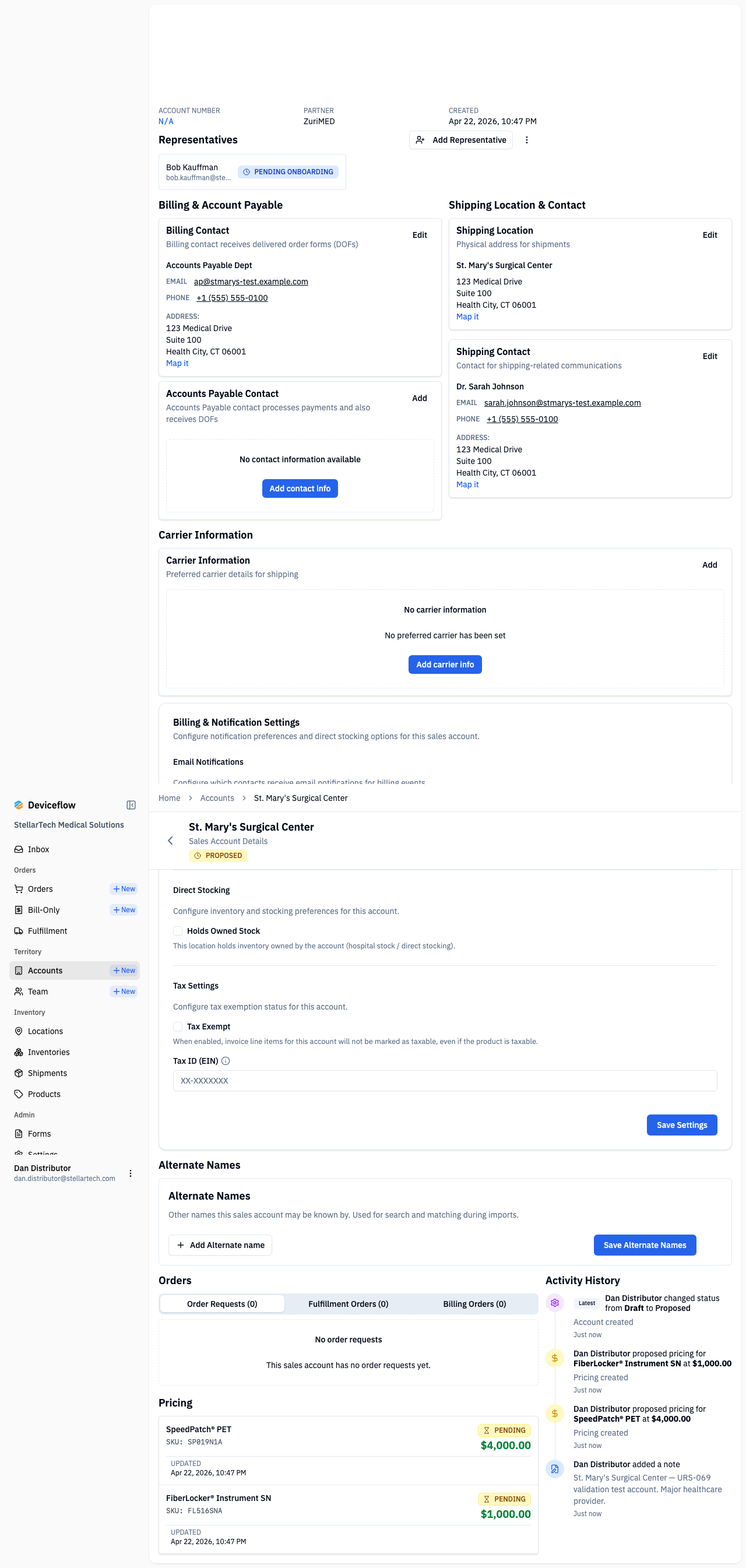746x1568 pixels.
Task: Open Representatives more options dots
Action: tap(526, 140)
